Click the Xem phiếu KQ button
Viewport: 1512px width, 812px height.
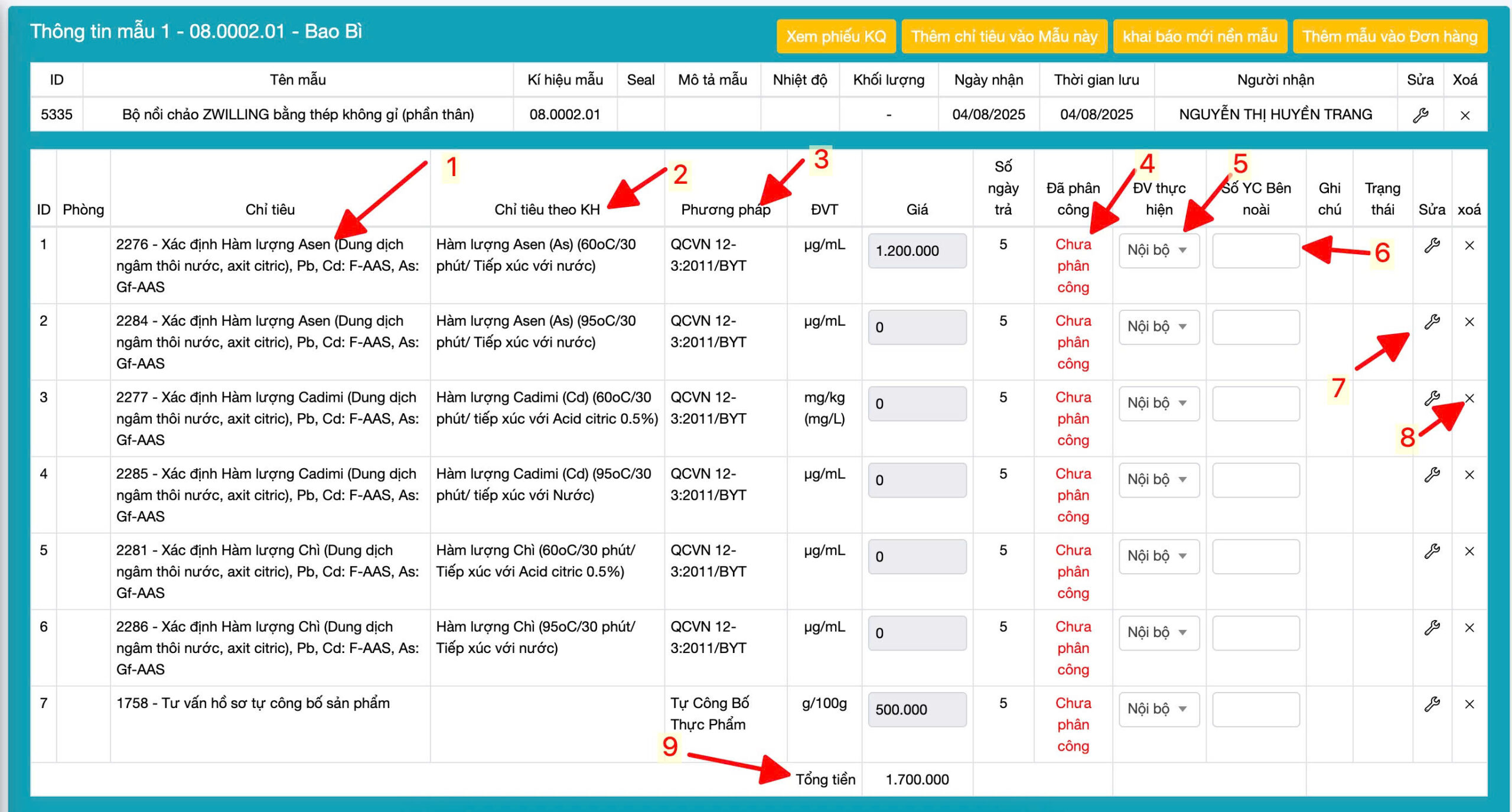click(x=835, y=37)
